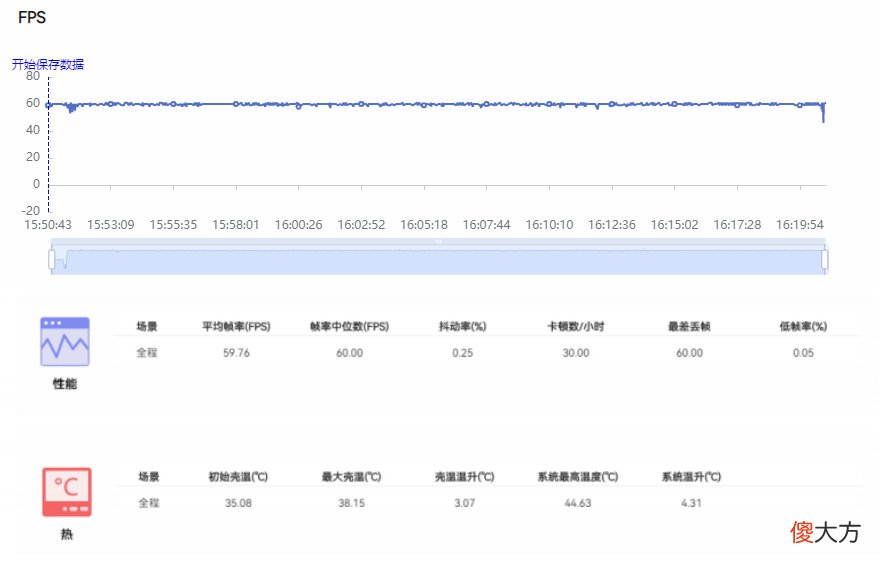Grab the left handle of the range slider

[52, 260]
